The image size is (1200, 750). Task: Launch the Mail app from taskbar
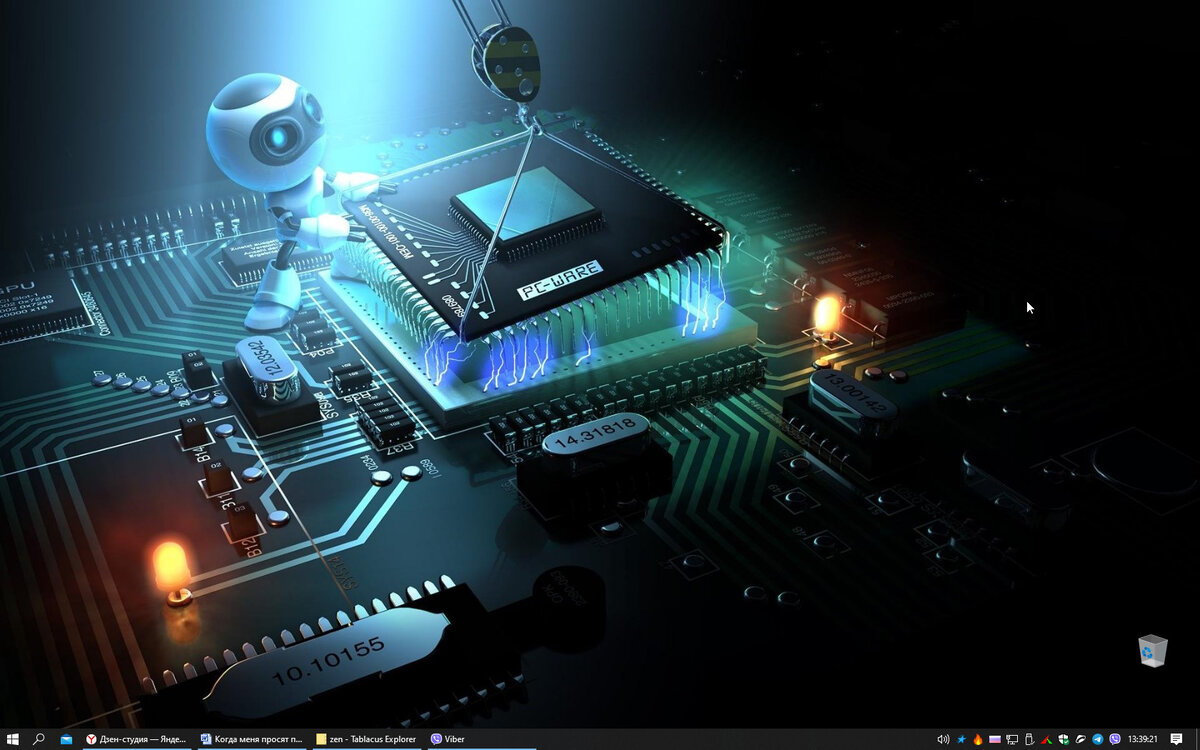(66, 739)
